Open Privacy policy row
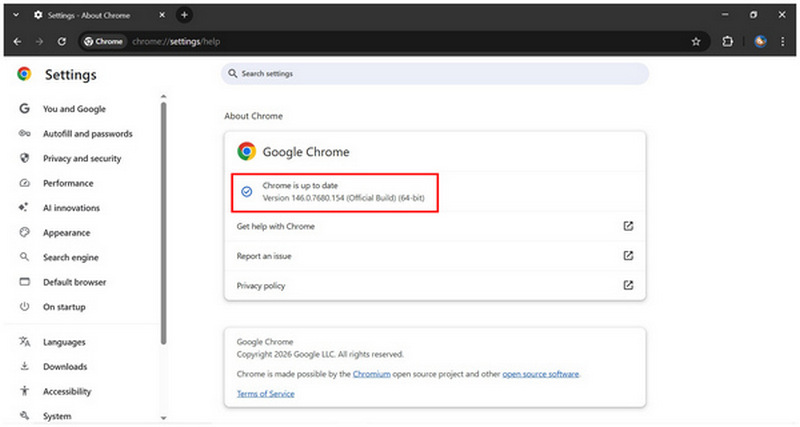 (x=435, y=285)
